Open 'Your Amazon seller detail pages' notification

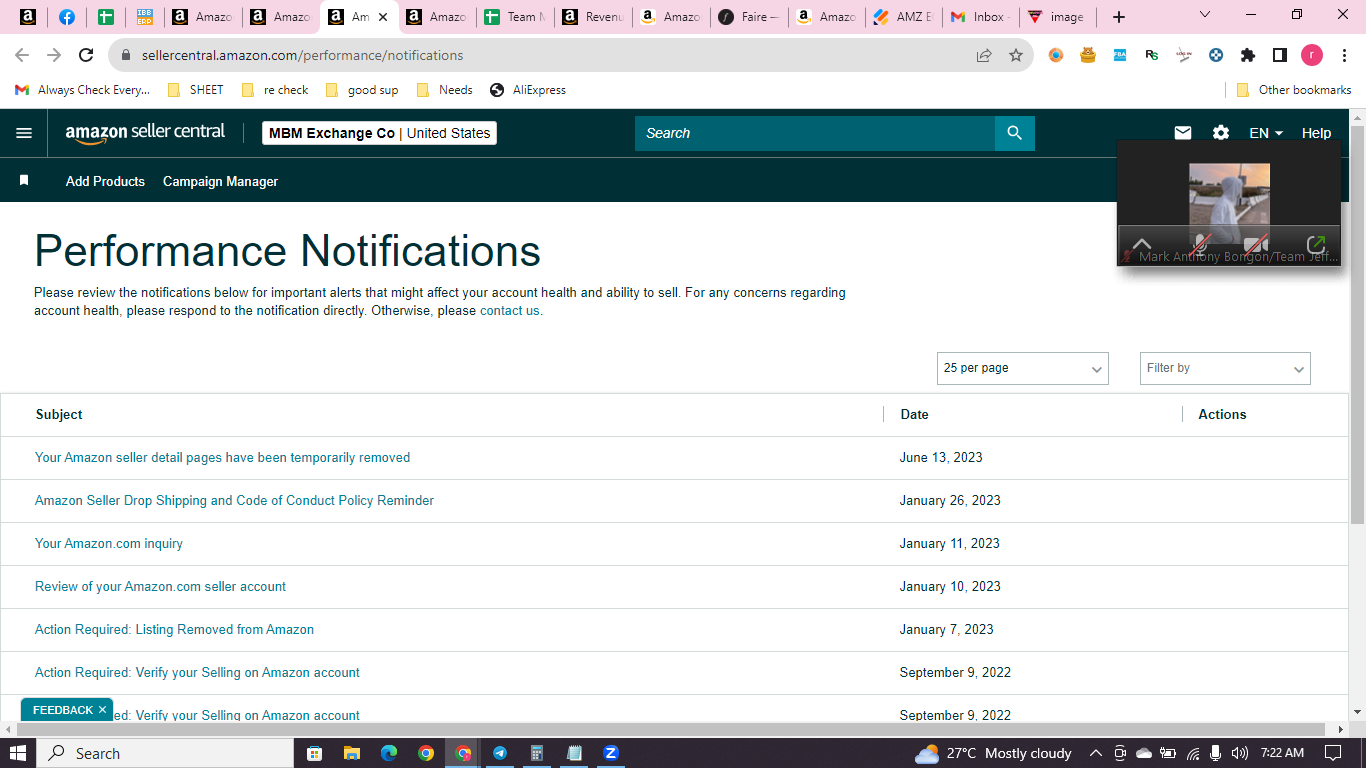[222, 457]
